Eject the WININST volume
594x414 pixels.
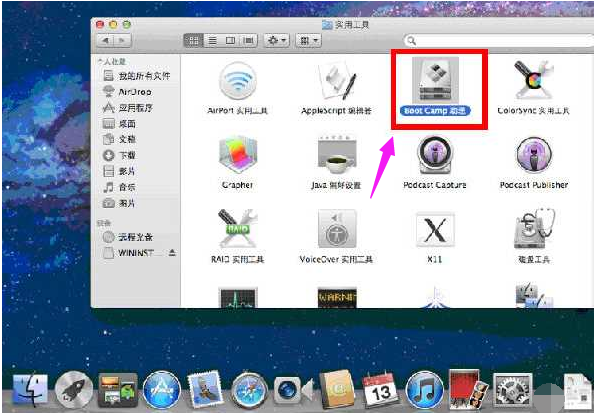pyautogui.click(x=172, y=253)
